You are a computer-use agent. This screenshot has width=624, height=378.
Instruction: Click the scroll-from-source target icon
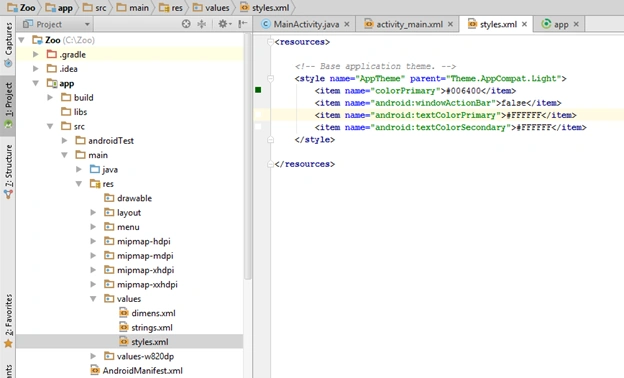[186, 24]
